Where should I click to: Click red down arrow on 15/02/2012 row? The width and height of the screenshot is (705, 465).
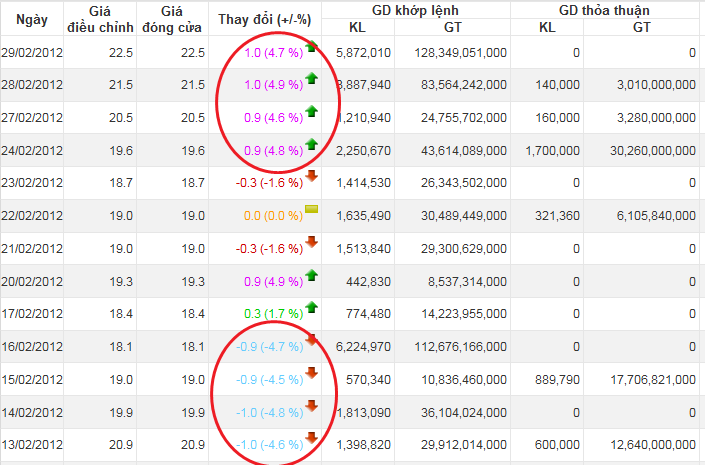312,373
